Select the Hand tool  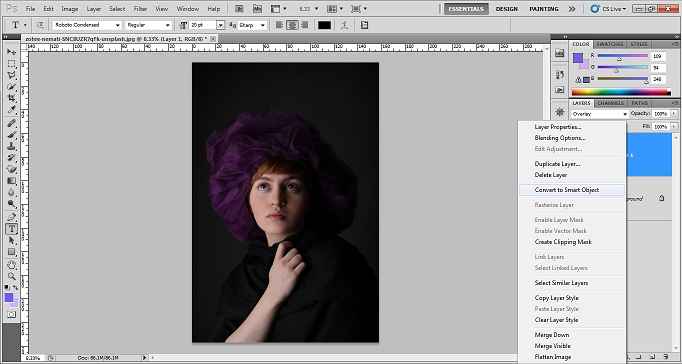[11, 265]
